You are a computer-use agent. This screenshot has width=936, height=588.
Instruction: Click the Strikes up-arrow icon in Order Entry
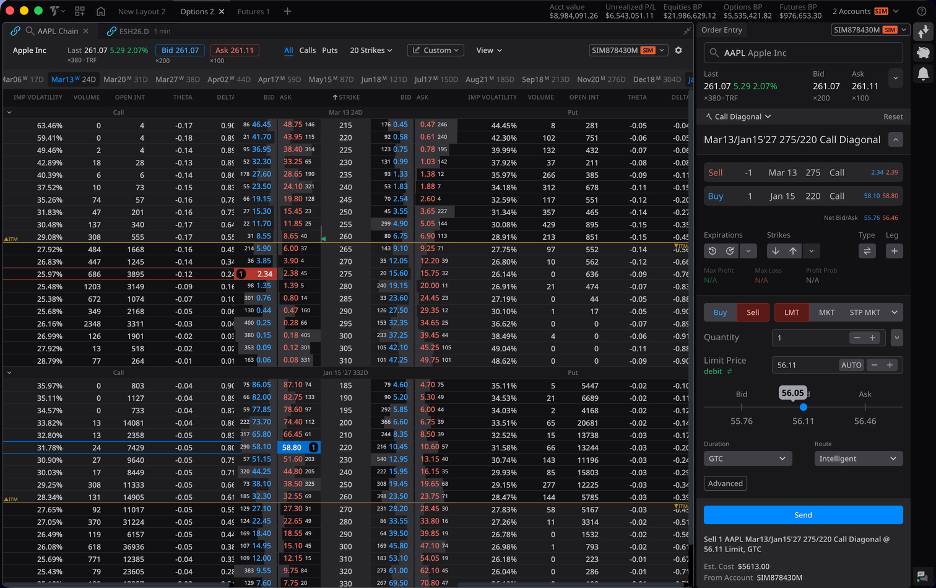(x=793, y=251)
